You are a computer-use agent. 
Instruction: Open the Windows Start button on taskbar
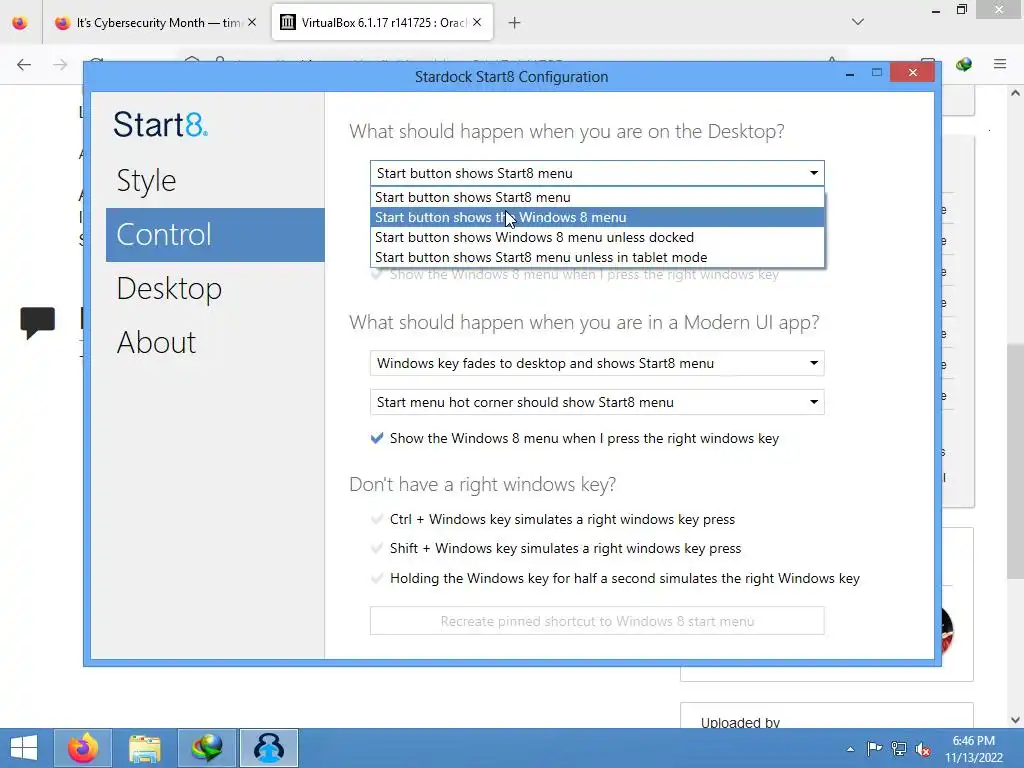[24, 748]
